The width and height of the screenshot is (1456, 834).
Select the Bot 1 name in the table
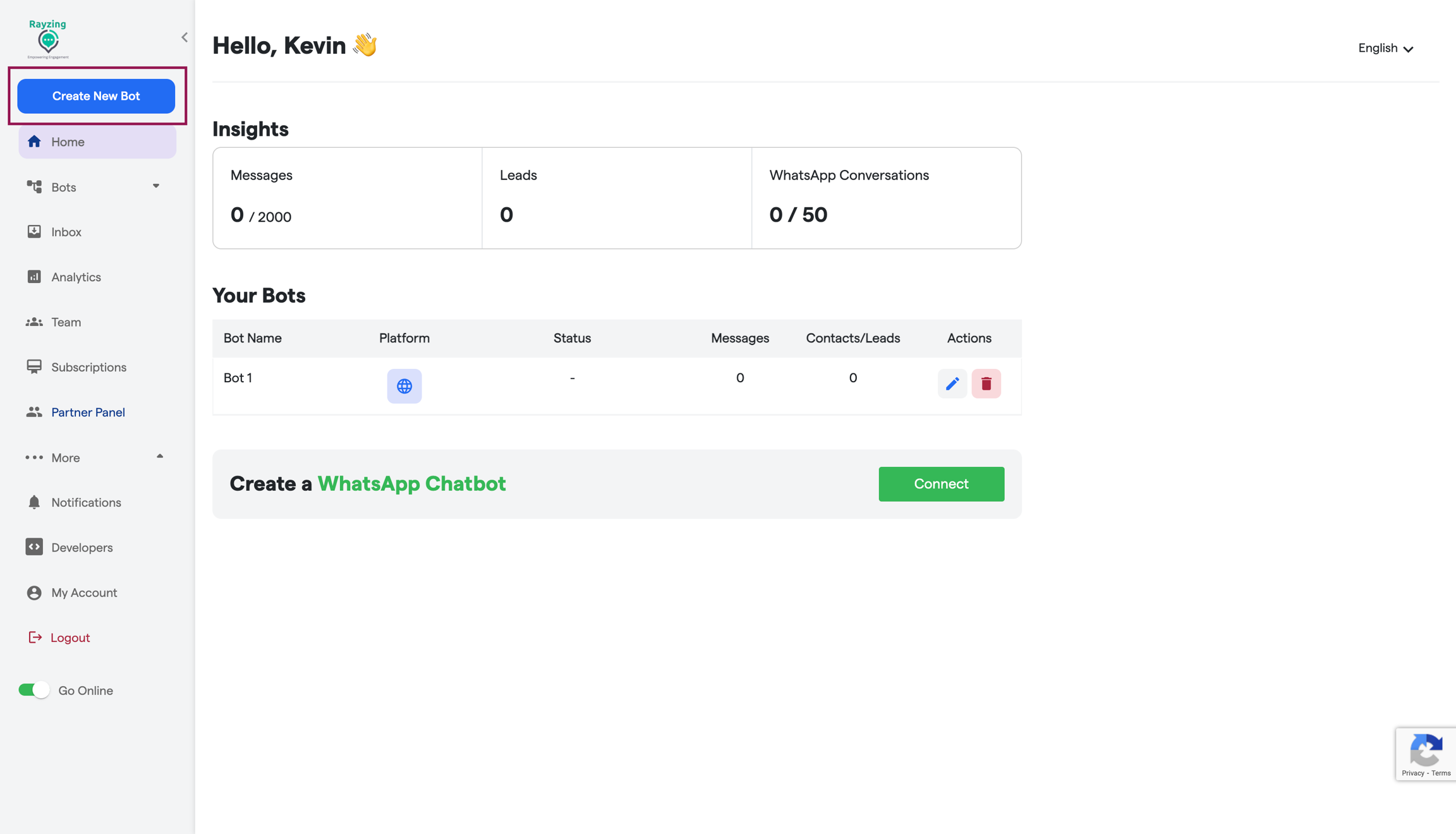238,378
